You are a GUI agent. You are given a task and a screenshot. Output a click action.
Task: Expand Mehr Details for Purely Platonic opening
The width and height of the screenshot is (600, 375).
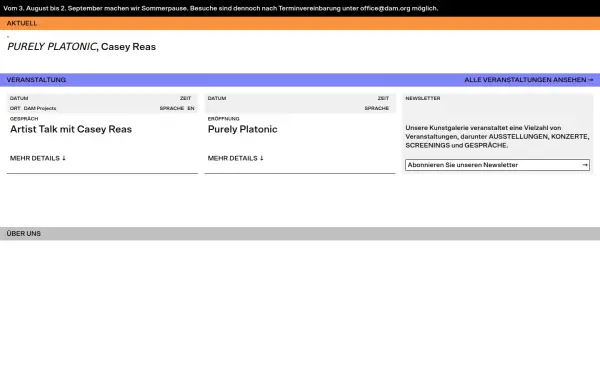point(236,158)
